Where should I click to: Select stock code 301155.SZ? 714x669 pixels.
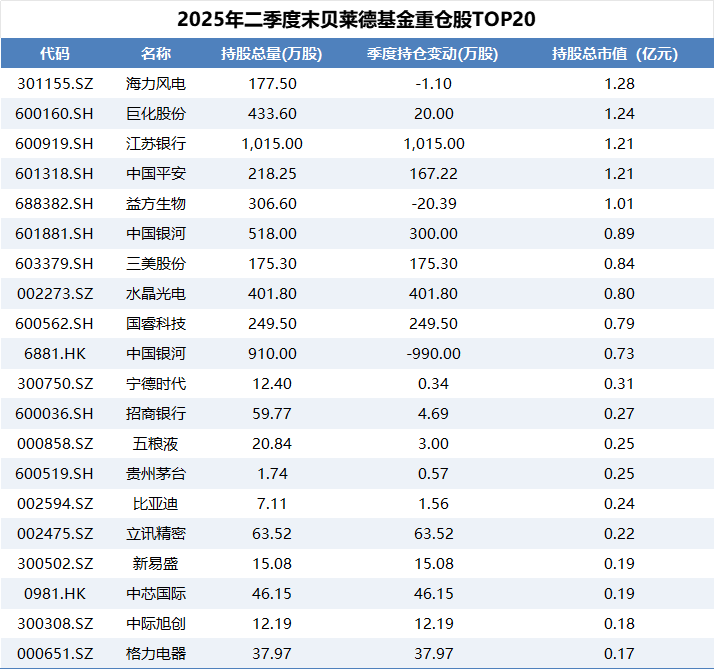55,84
